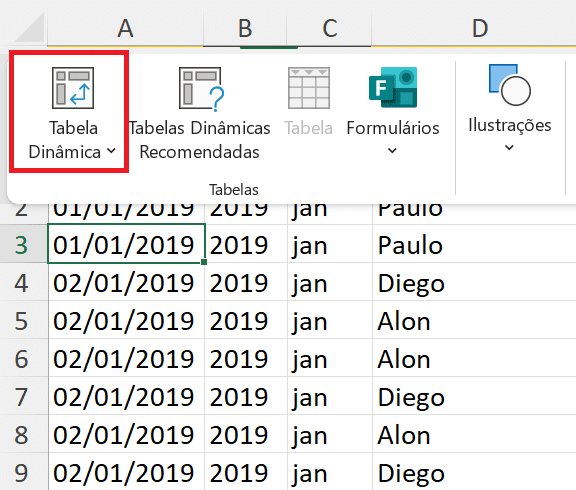Click cell D5 with Alon
Viewport: 576px width, 490px height.
click(474, 321)
